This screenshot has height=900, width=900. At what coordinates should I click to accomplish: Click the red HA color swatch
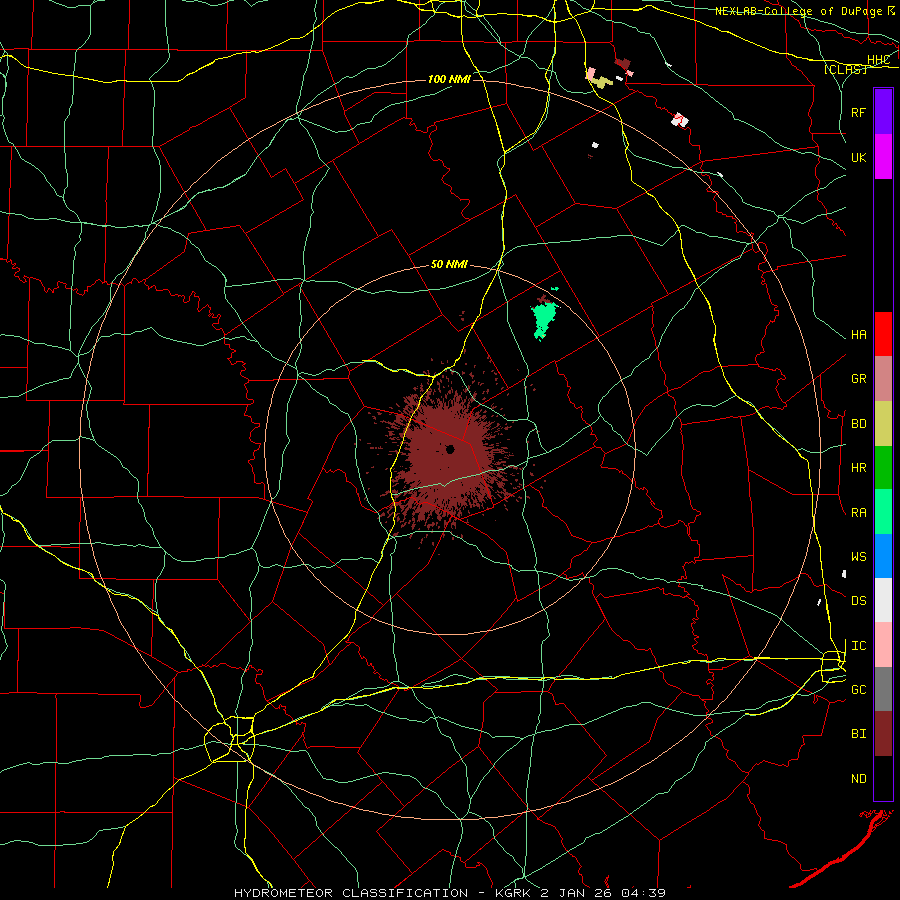(883, 334)
